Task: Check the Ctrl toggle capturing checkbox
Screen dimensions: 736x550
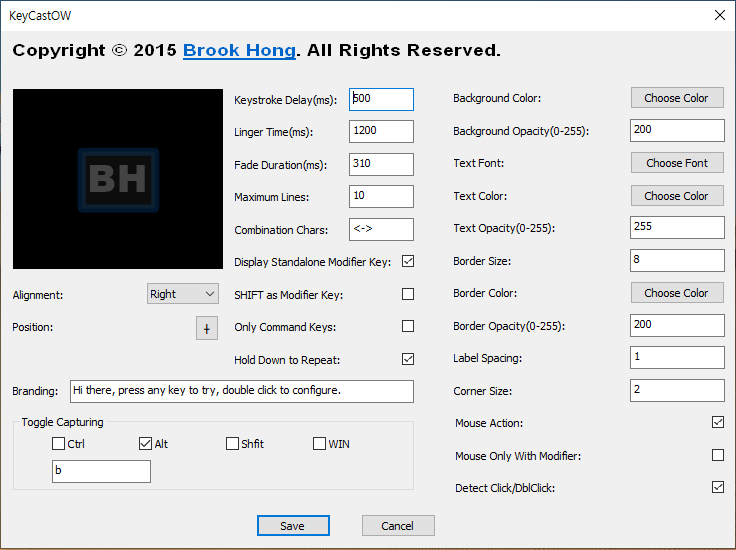Action: pyautogui.click(x=58, y=443)
